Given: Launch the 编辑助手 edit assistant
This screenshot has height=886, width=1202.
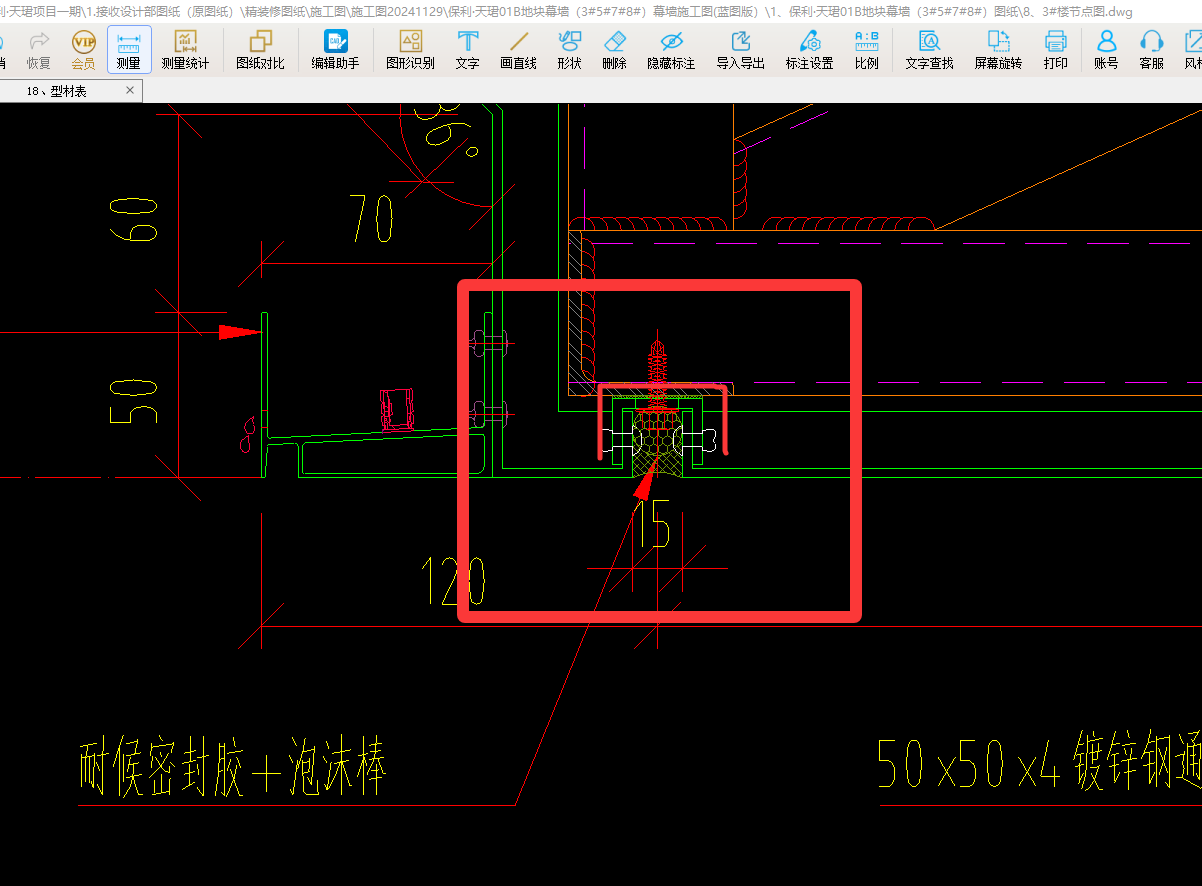Looking at the screenshot, I should pyautogui.click(x=335, y=50).
